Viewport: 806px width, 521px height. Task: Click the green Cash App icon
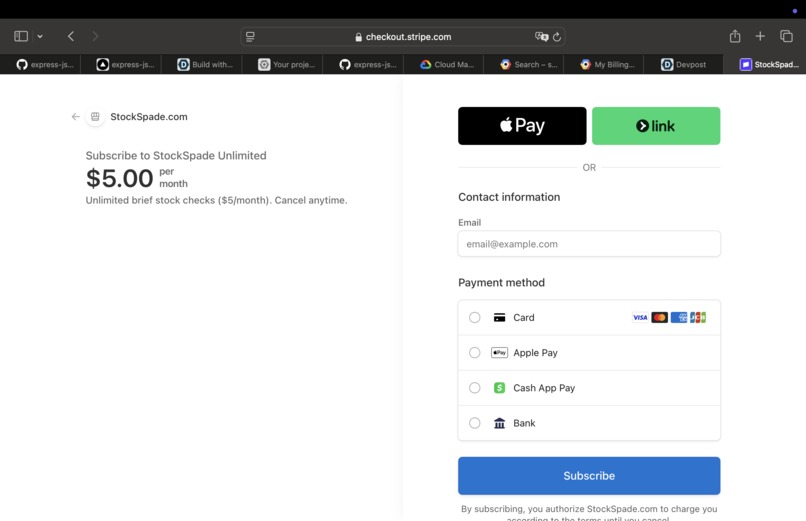tap(499, 388)
